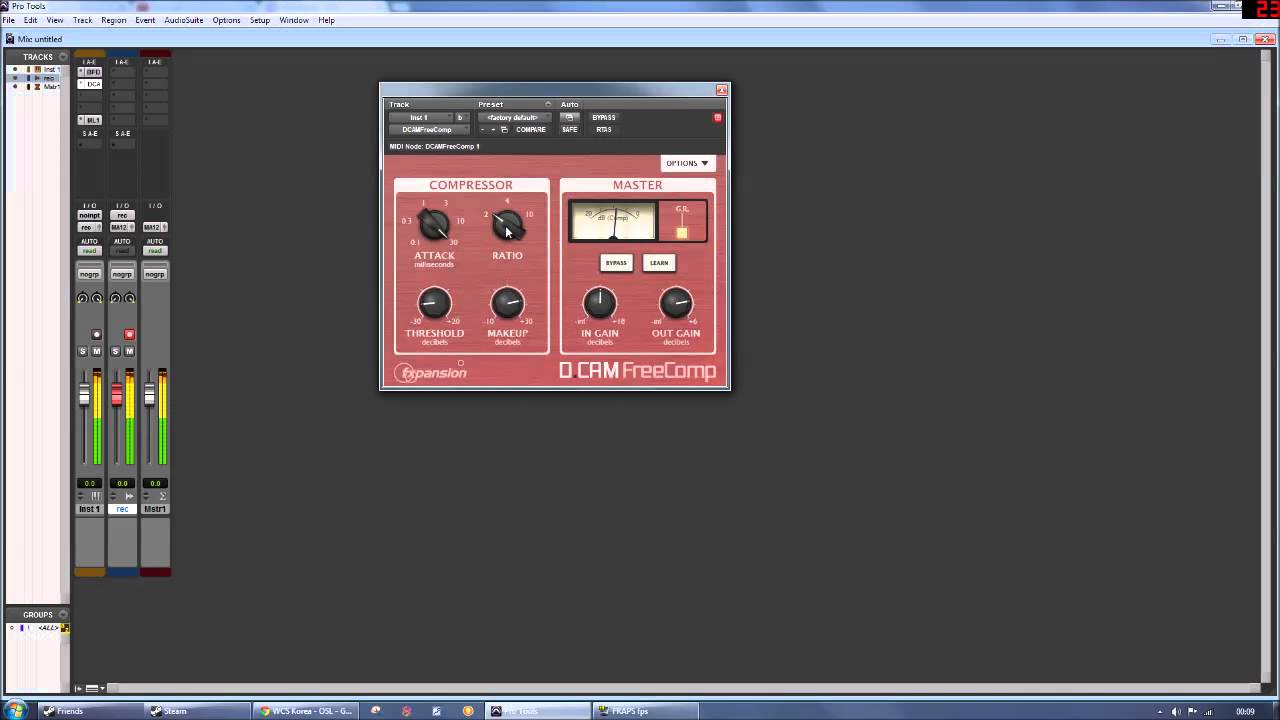Open the Window menu

point(294,20)
